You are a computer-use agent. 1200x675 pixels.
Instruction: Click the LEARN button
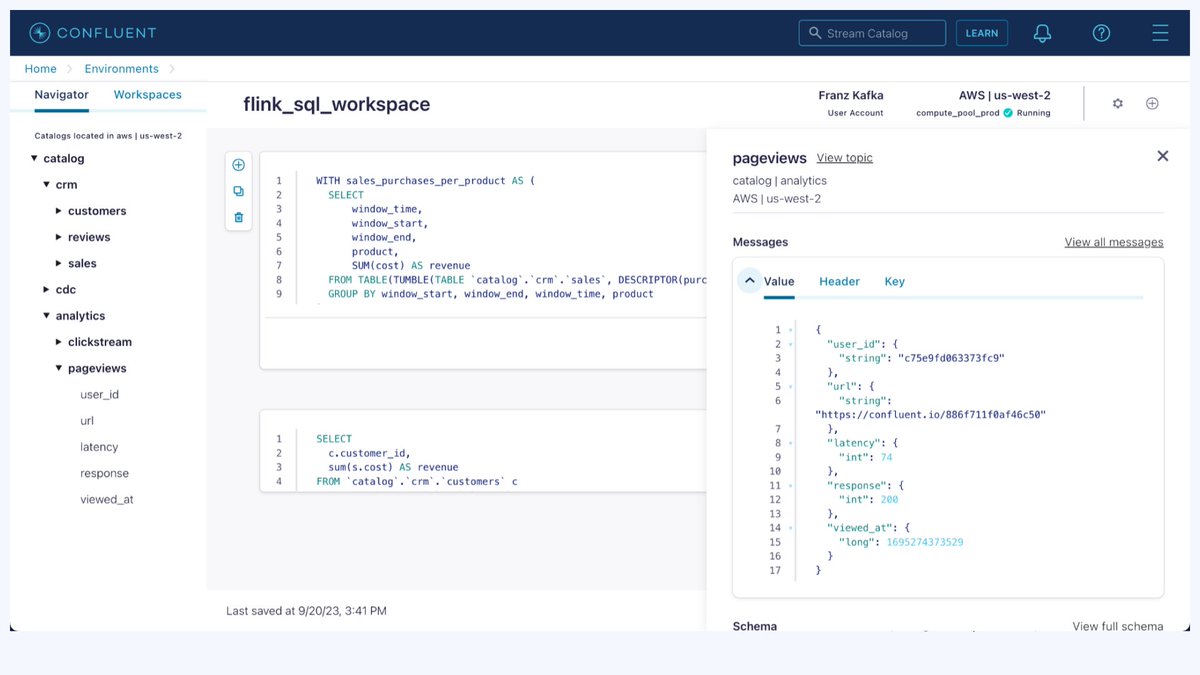[982, 33]
